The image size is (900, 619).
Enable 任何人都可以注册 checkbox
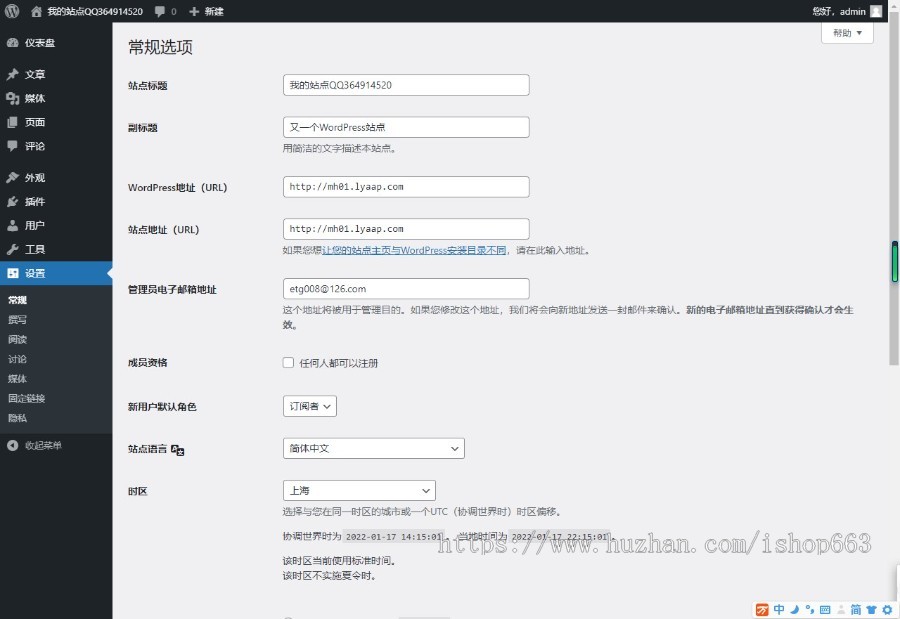288,362
